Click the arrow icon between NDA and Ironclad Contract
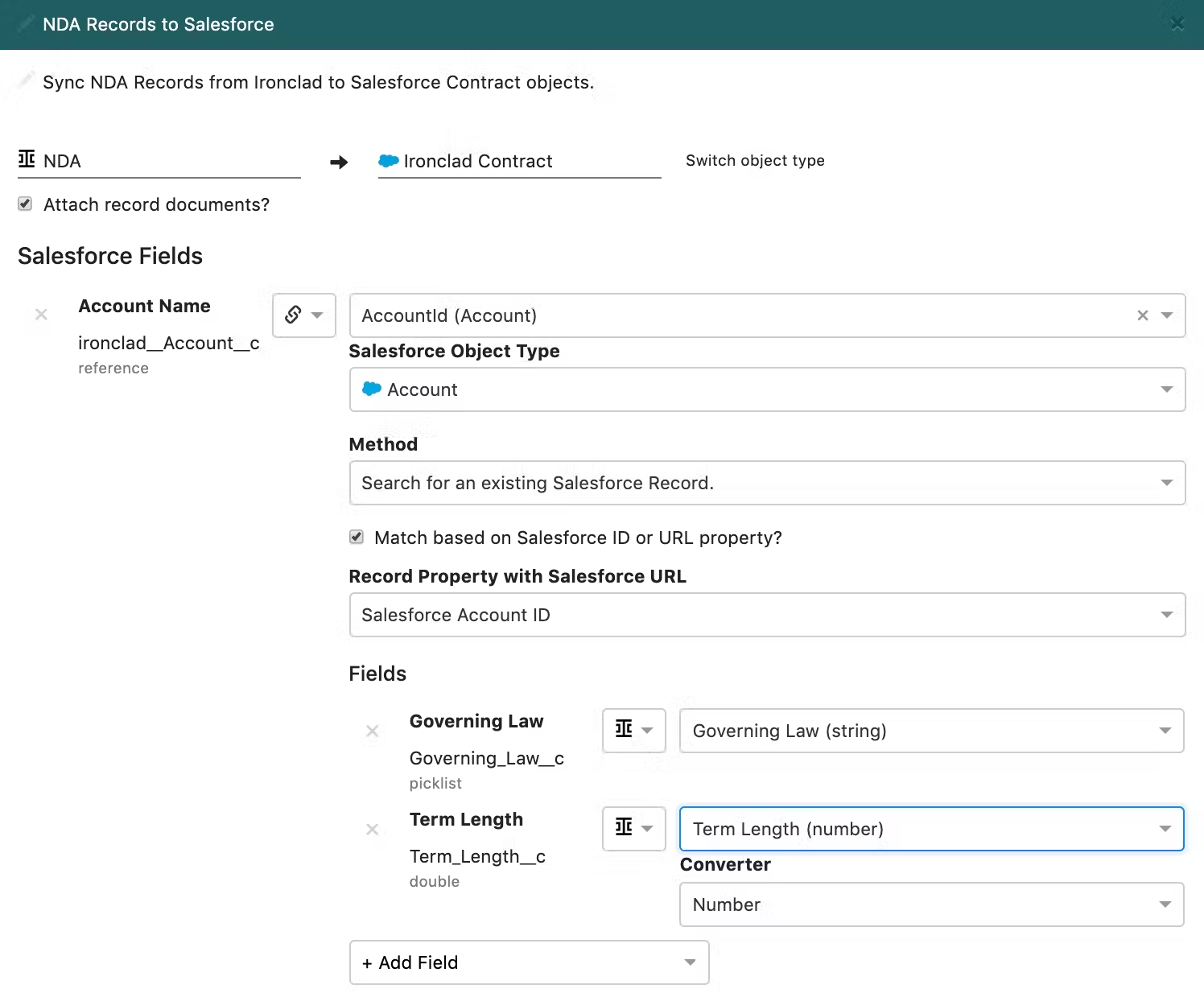This screenshot has width=1204, height=993. pos(339,163)
